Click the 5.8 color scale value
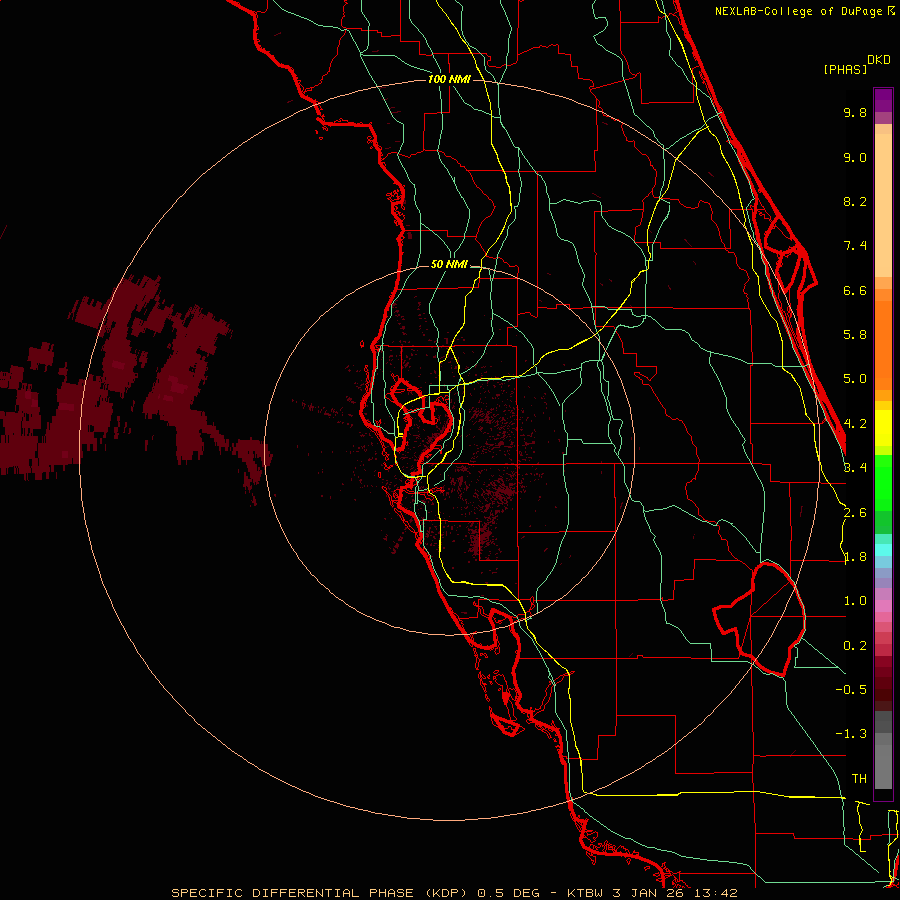 pyautogui.click(x=855, y=335)
